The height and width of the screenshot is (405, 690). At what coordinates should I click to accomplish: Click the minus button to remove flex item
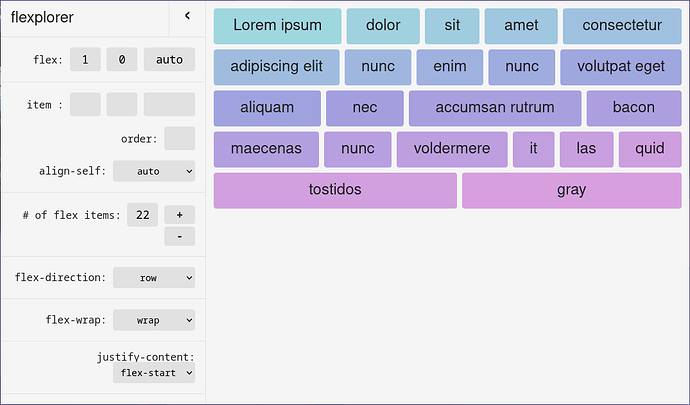pyautogui.click(x=179, y=236)
